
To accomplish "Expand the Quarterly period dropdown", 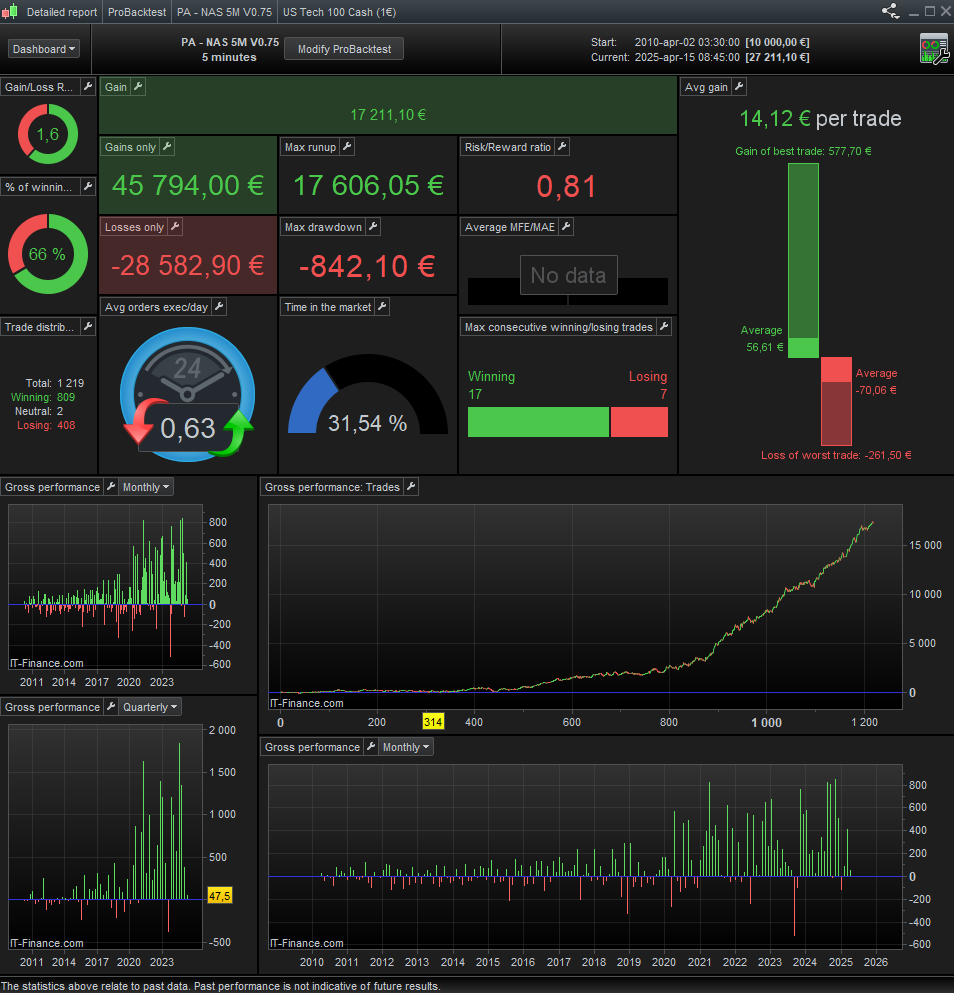I will [x=150, y=707].
